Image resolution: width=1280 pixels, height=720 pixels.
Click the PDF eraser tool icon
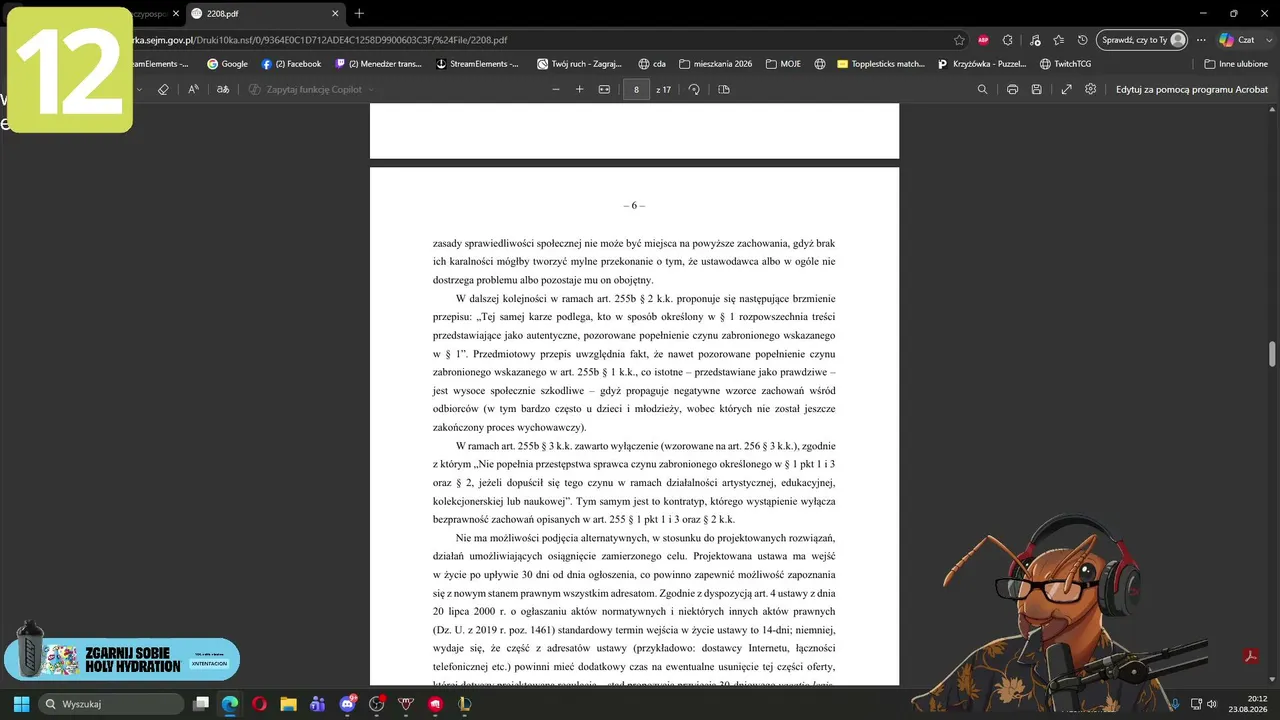pos(163,89)
